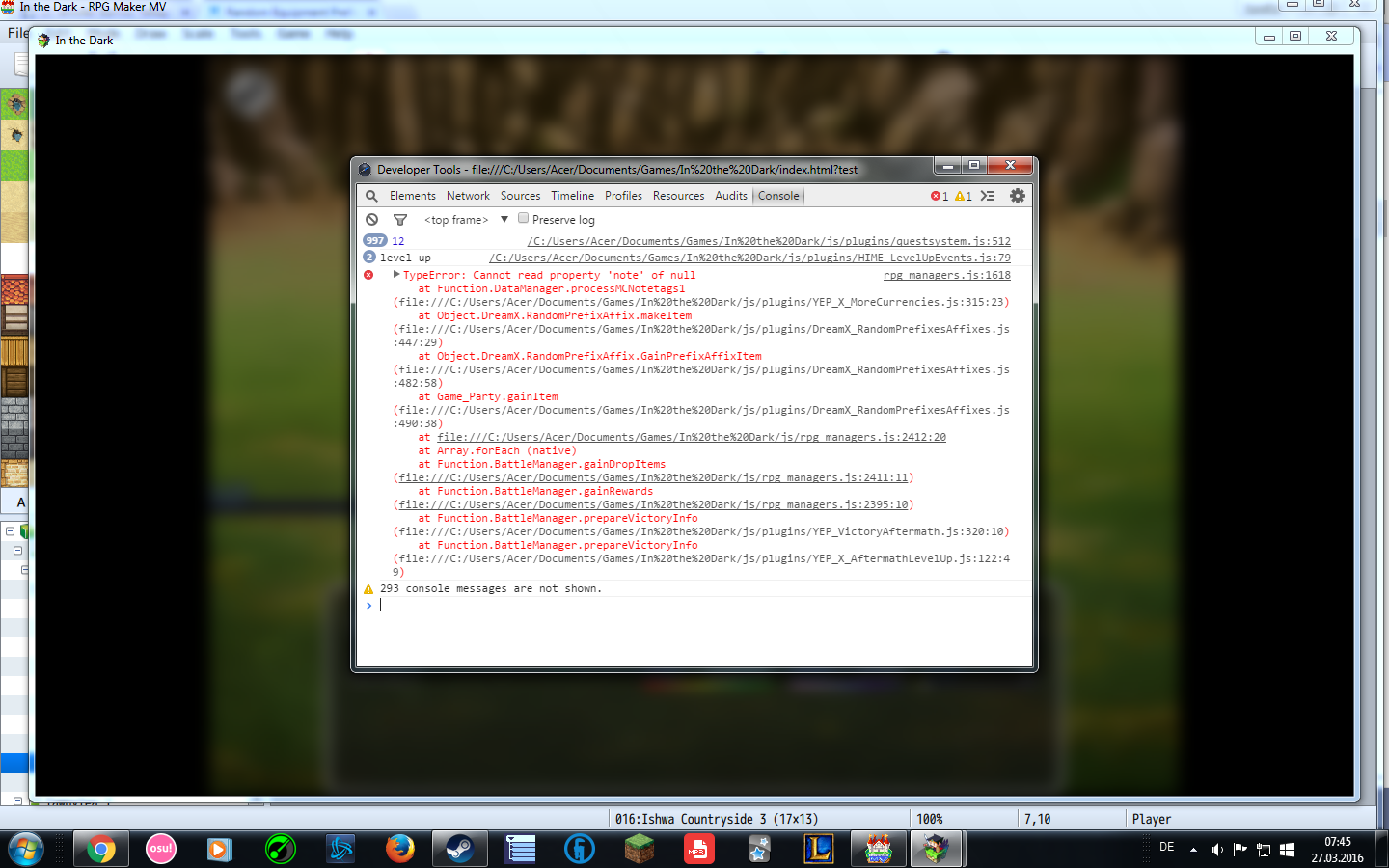The image size is (1389, 868).
Task: Click the red error count indicator
Action: [x=940, y=196]
